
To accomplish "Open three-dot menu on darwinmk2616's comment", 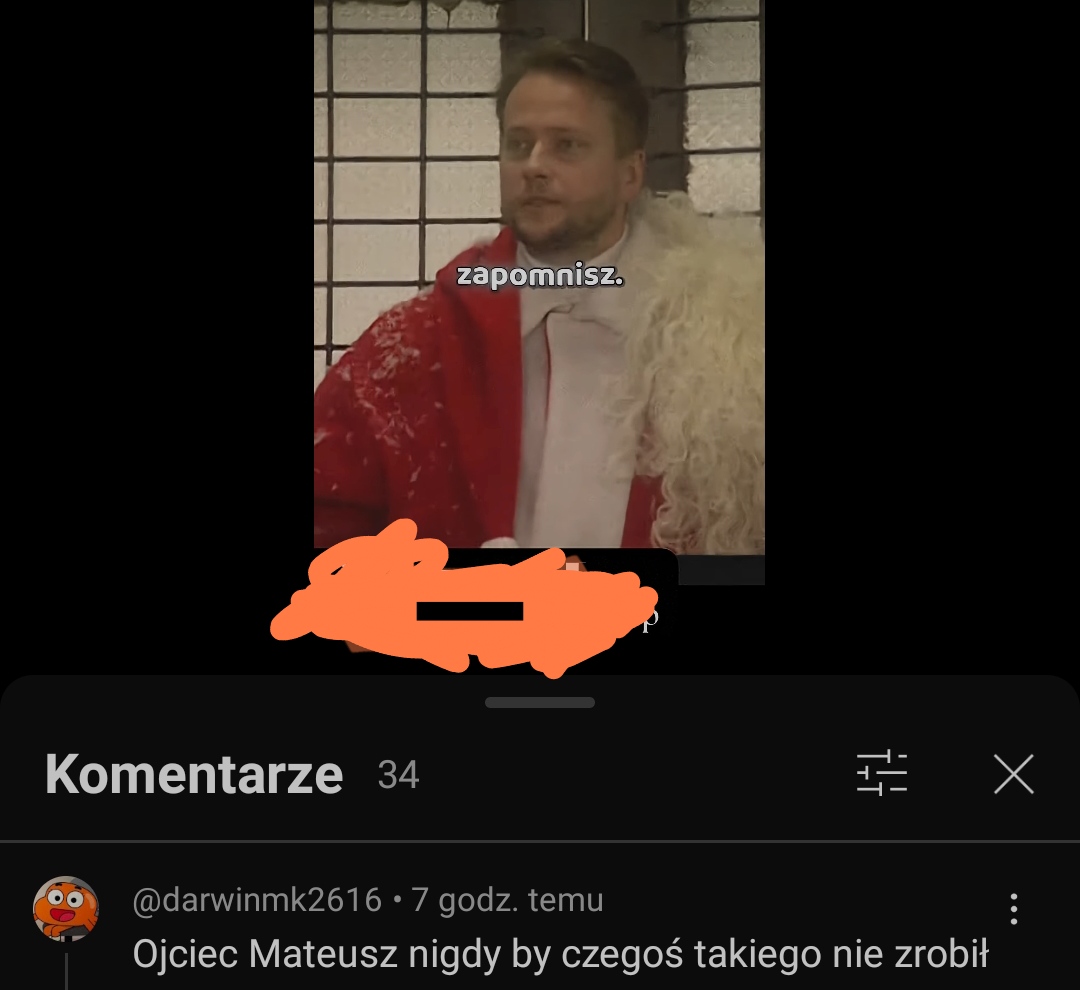I will (1013, 909).
